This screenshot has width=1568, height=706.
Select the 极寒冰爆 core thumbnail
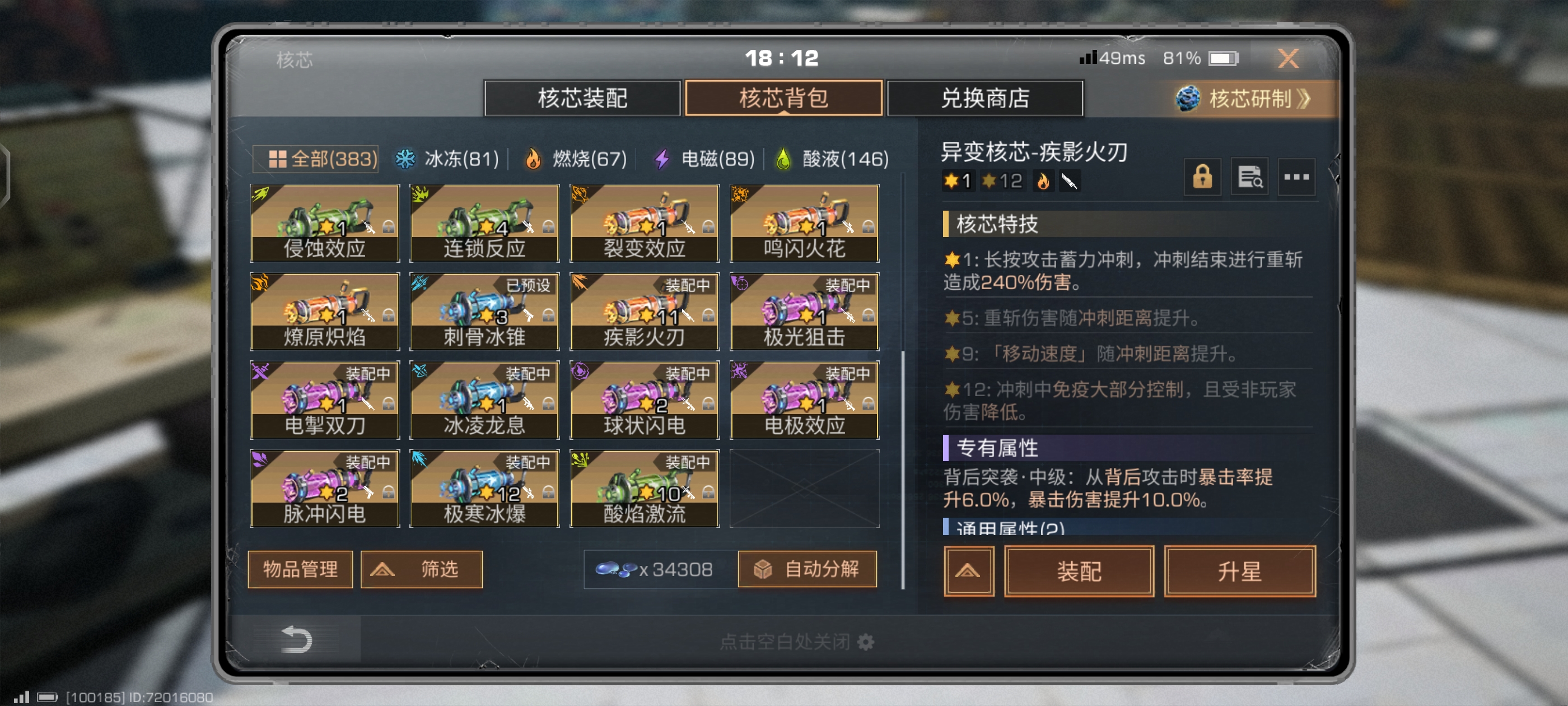(x=484, y=488)
